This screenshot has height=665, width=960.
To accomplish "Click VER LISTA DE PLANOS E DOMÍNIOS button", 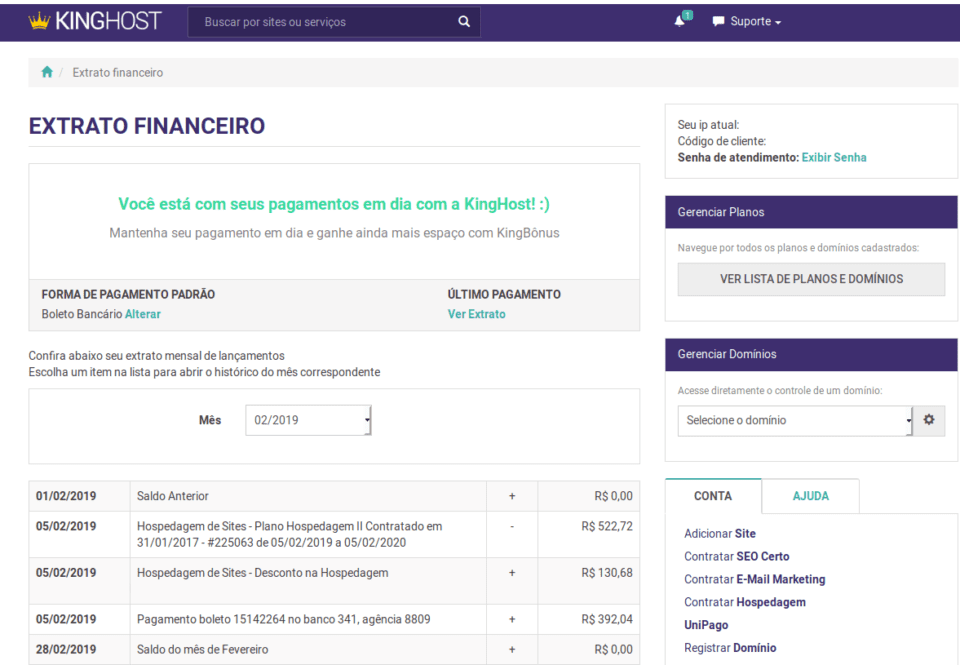I will [811, 279].
